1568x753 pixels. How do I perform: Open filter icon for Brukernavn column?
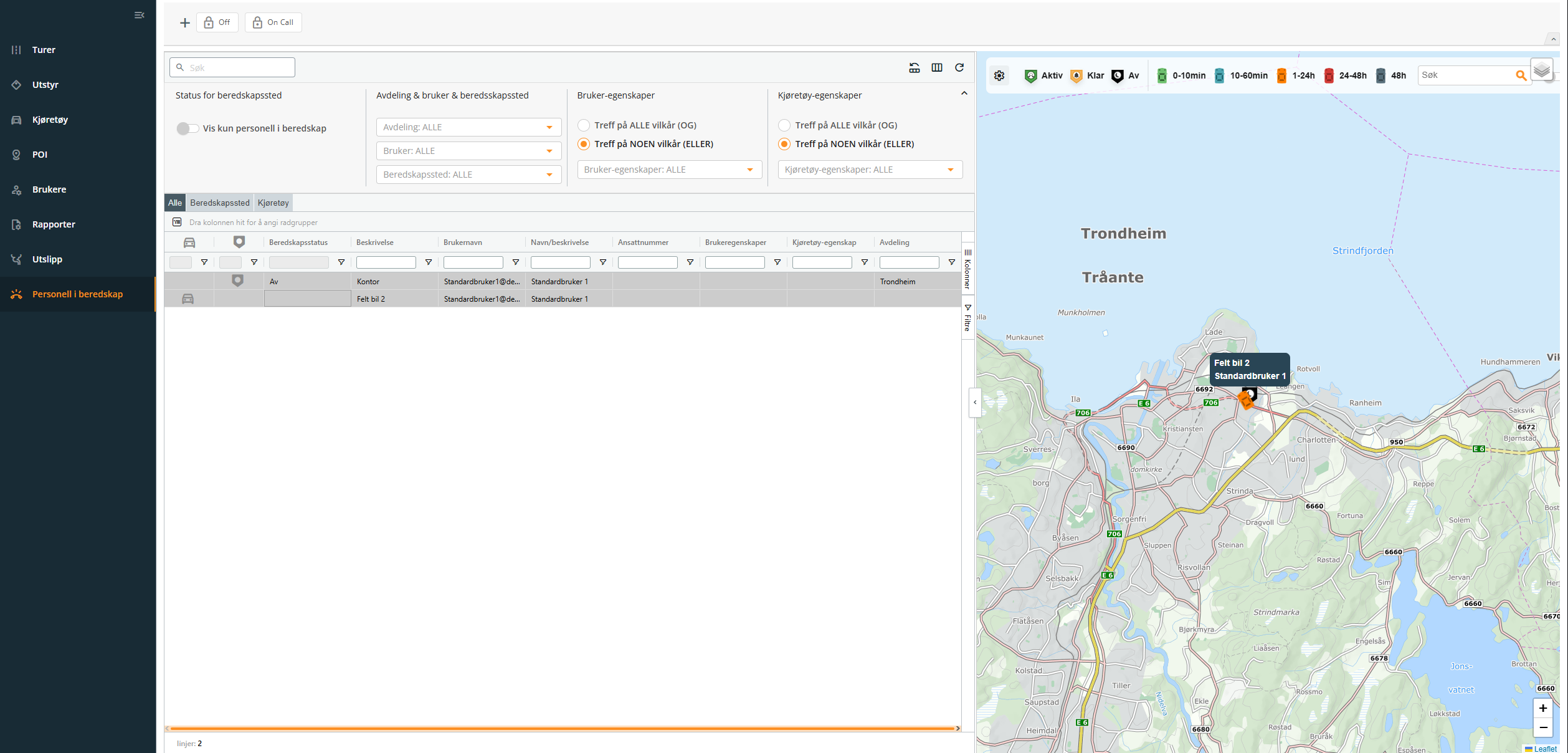click(516, 262)
